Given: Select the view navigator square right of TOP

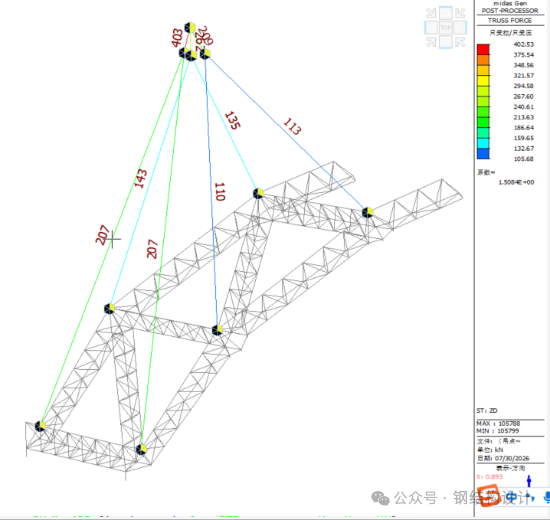Looking at the screenshot, I should click(460, 28).
